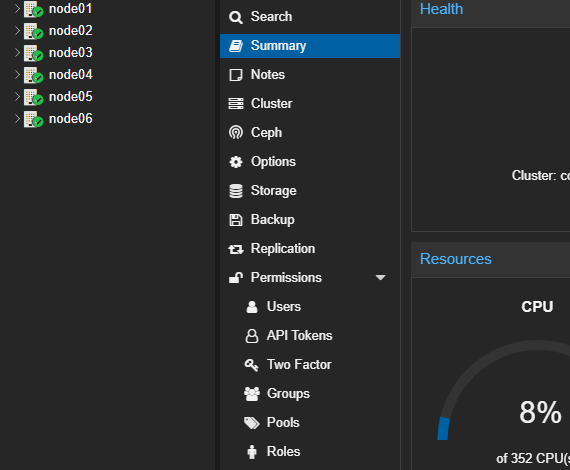Click the Resources panel title

[455, 259]
